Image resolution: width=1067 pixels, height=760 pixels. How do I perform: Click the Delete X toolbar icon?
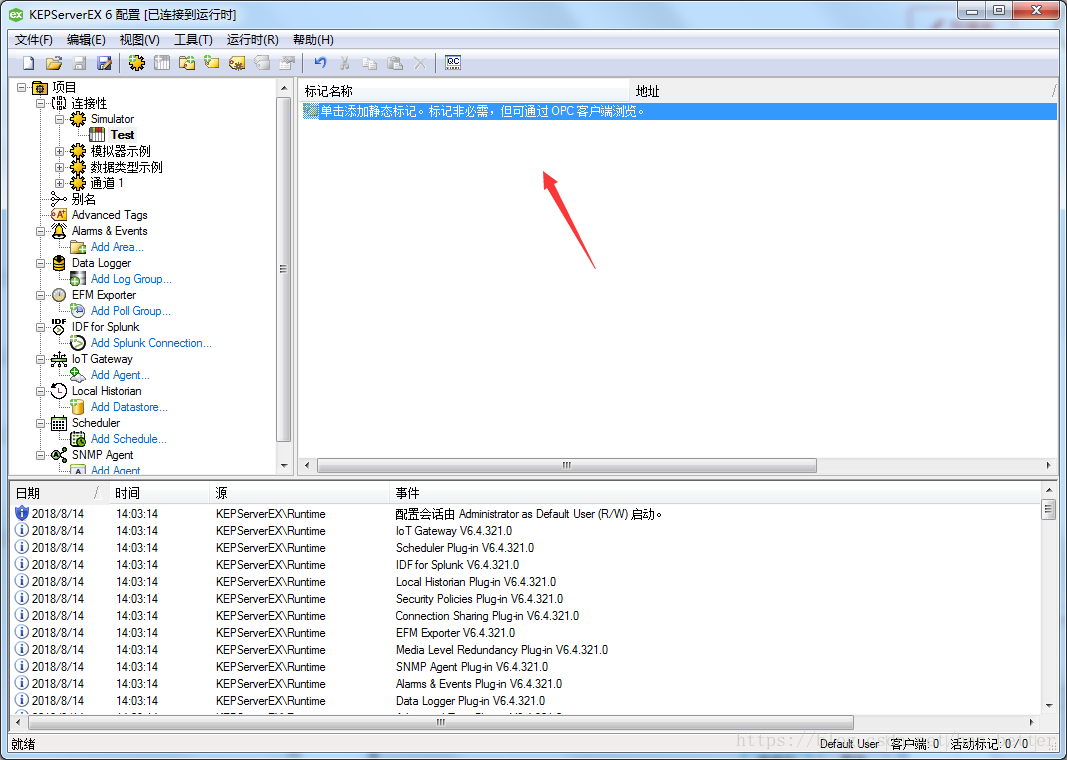(x=420, y=63)
